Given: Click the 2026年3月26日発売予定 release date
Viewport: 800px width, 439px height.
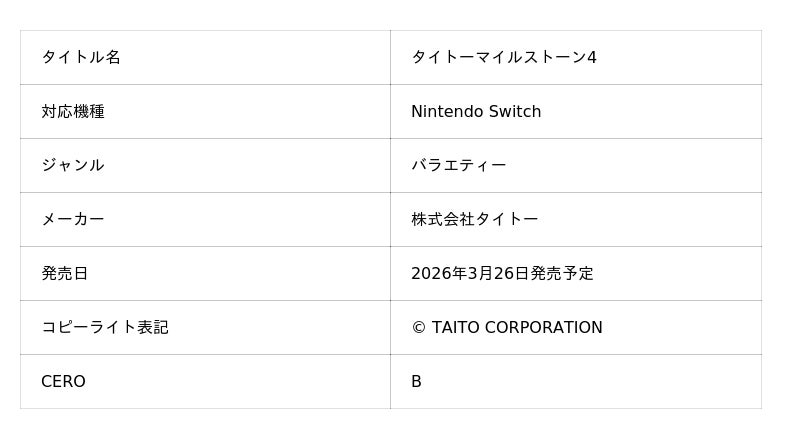Looking at the screenshot, I should pos(502,274).
